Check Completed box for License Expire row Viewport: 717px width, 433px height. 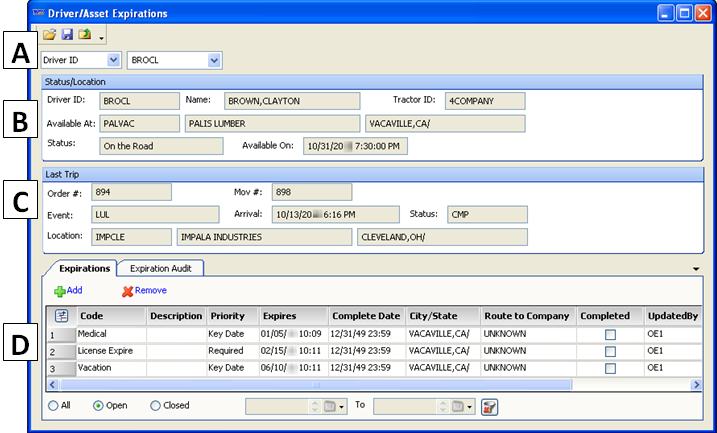tap(610, 351)
